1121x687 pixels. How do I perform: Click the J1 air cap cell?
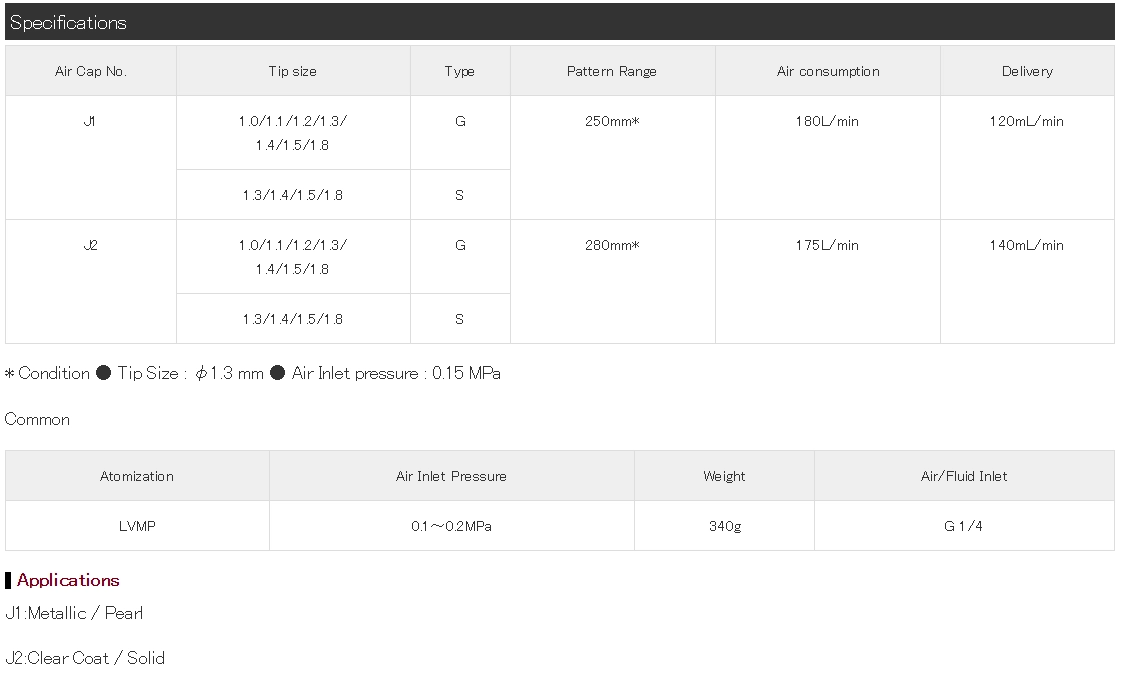pyautogui.click(x=91, y=122)
